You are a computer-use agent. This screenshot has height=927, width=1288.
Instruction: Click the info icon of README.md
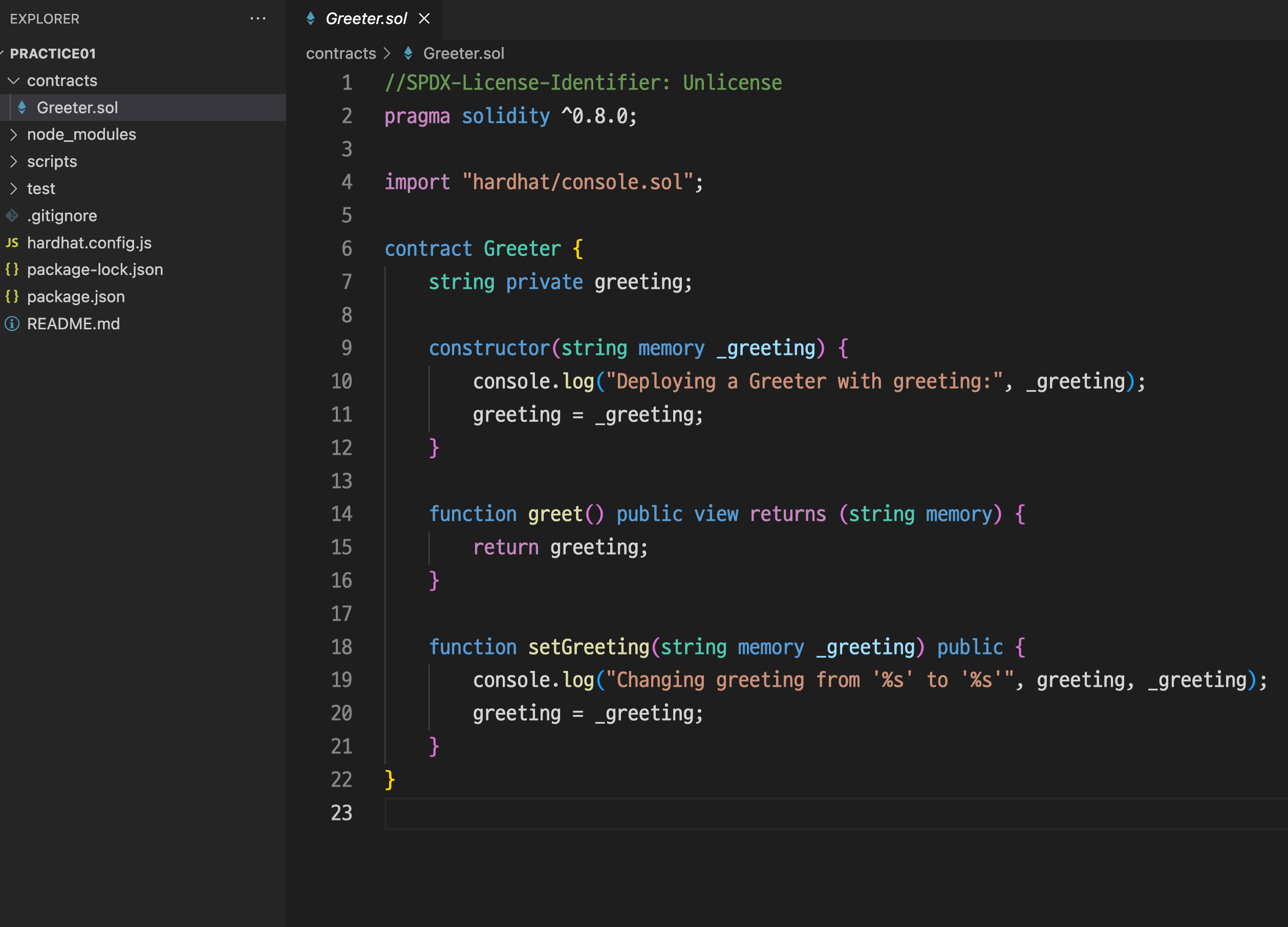[x=12, y=324]
